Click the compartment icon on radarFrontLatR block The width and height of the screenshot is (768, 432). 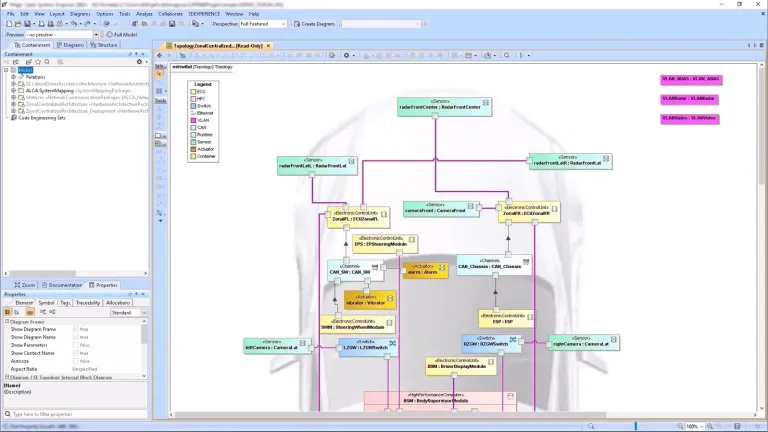[x=606, y=159]
